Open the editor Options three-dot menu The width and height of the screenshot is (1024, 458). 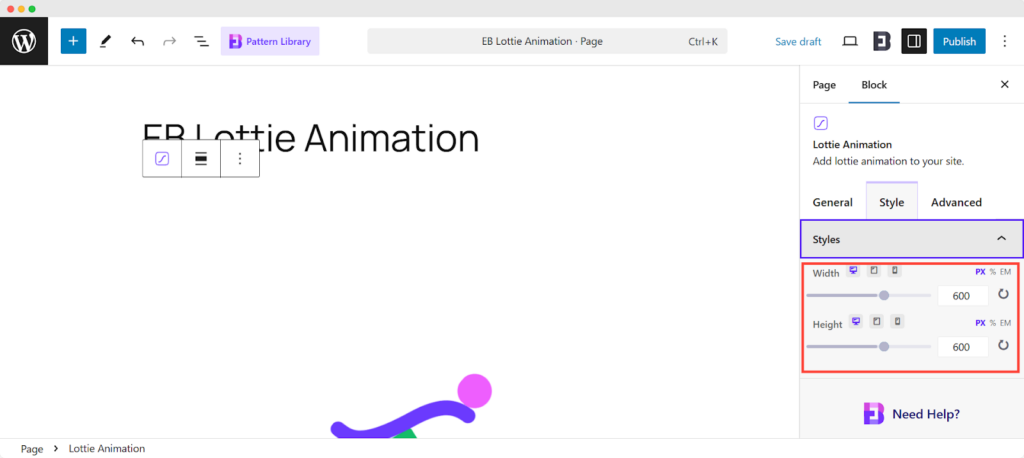click(1005, 41)
